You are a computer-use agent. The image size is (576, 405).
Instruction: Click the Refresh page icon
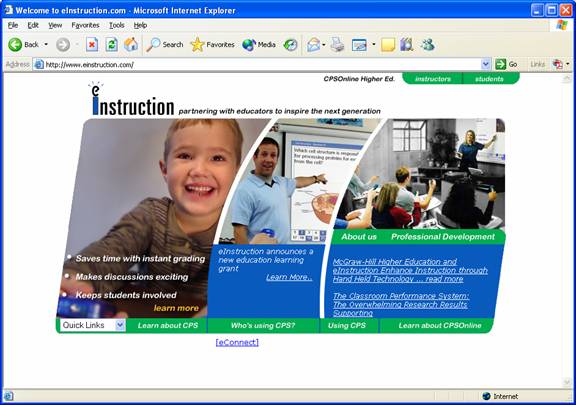111,45
